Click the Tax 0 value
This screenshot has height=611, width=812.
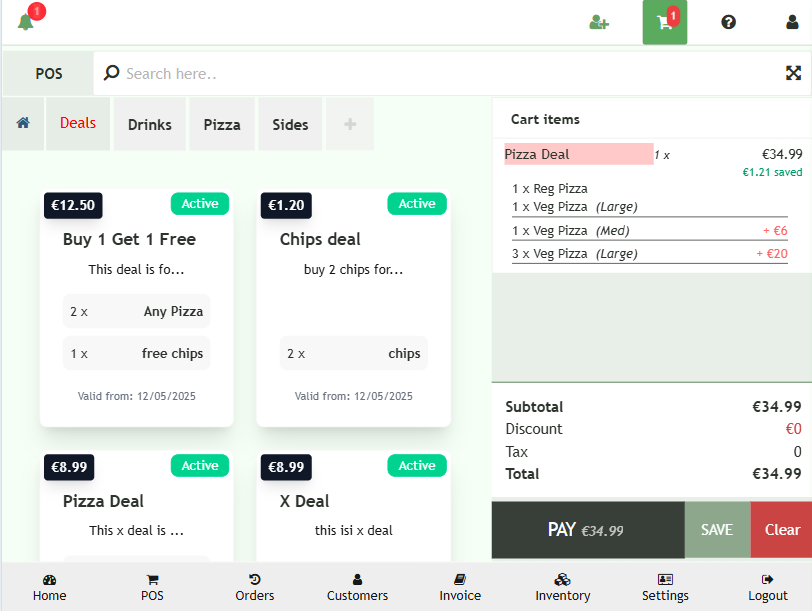click(798, 452)
